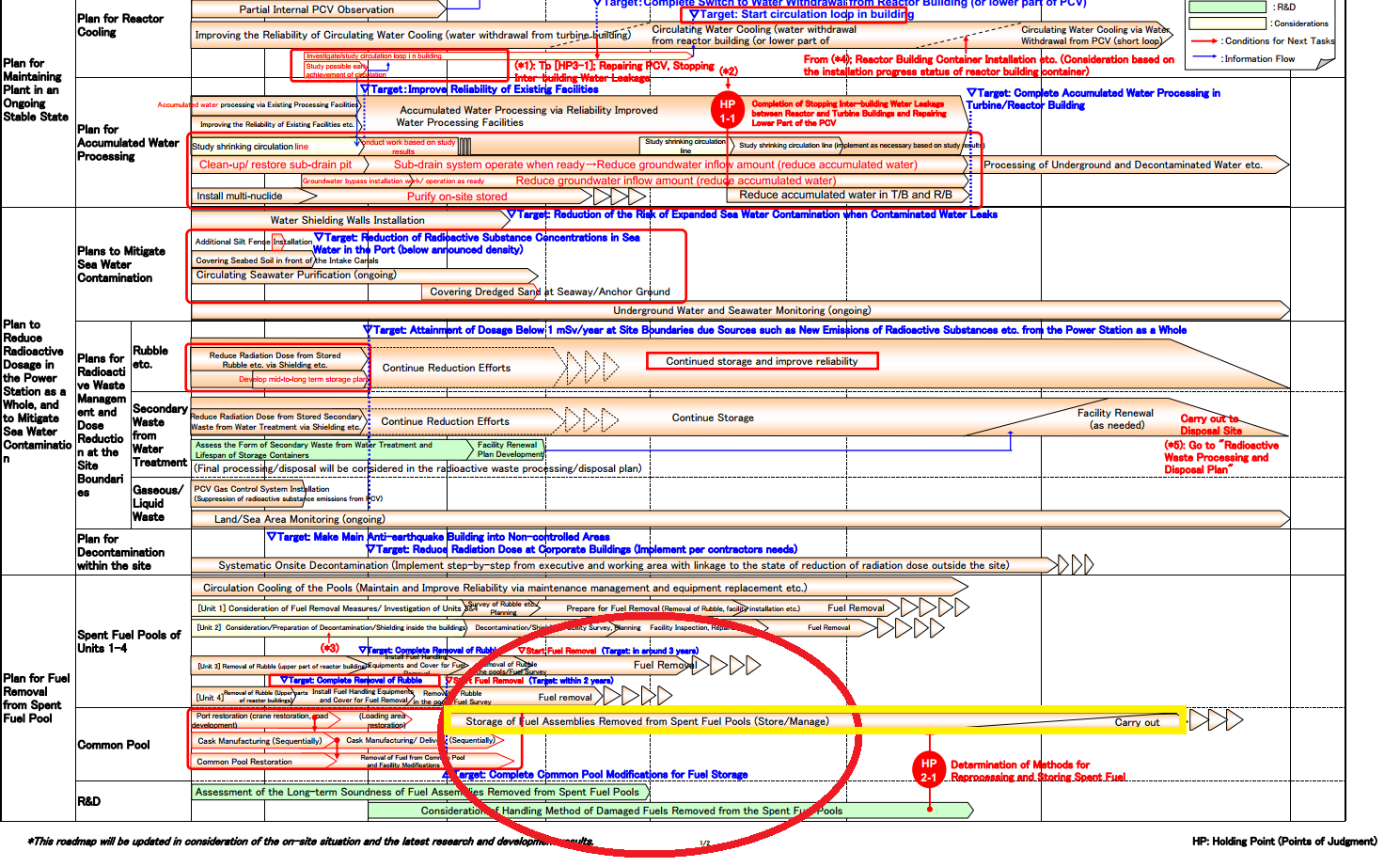Click 'Target: Improve Reliability of Existing Facilities'
The height and width of the screenshot is (867, 1400).
point(480,89)
